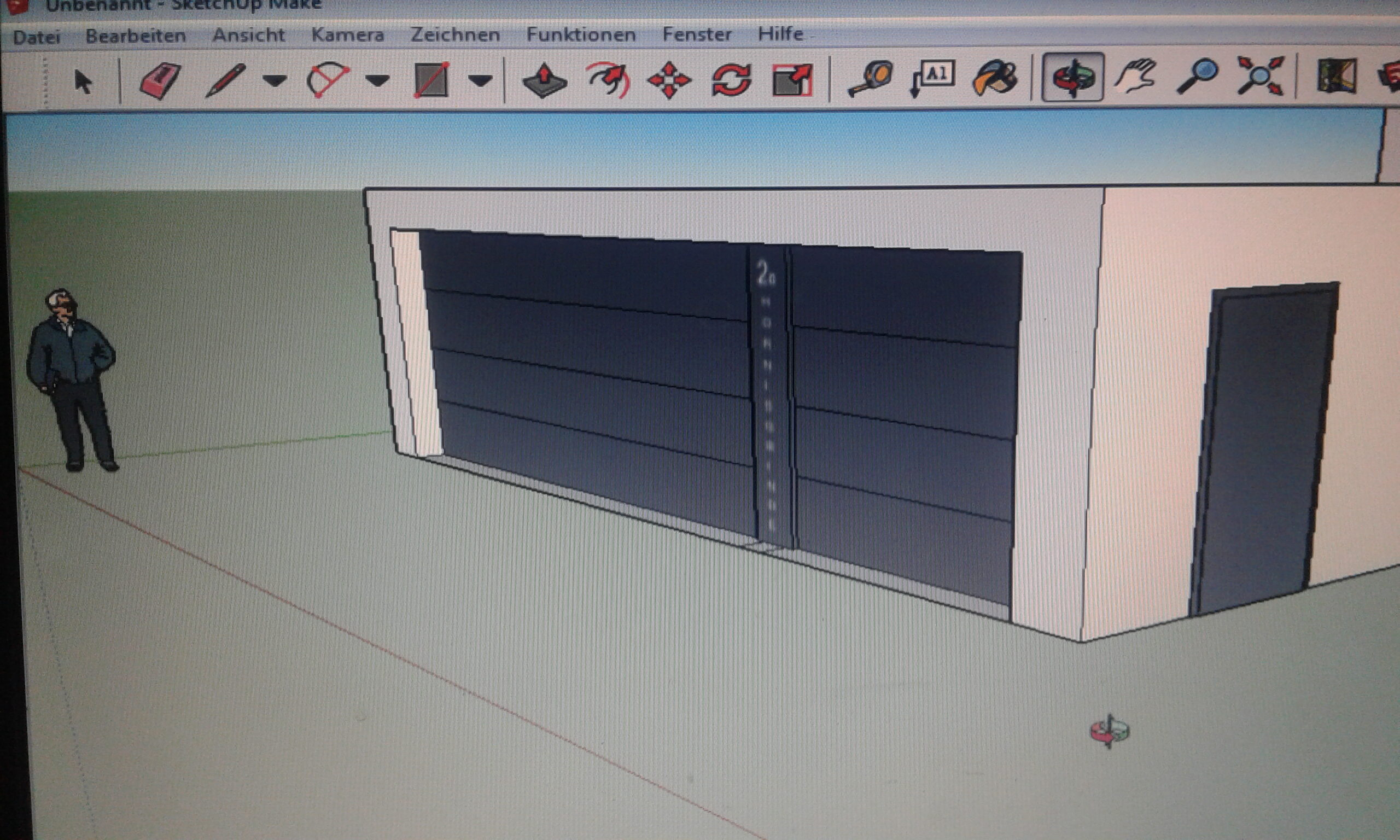The image size is (1400, 840).
Task: Choose the Rotate tool
Action: (x=731, y=80)
